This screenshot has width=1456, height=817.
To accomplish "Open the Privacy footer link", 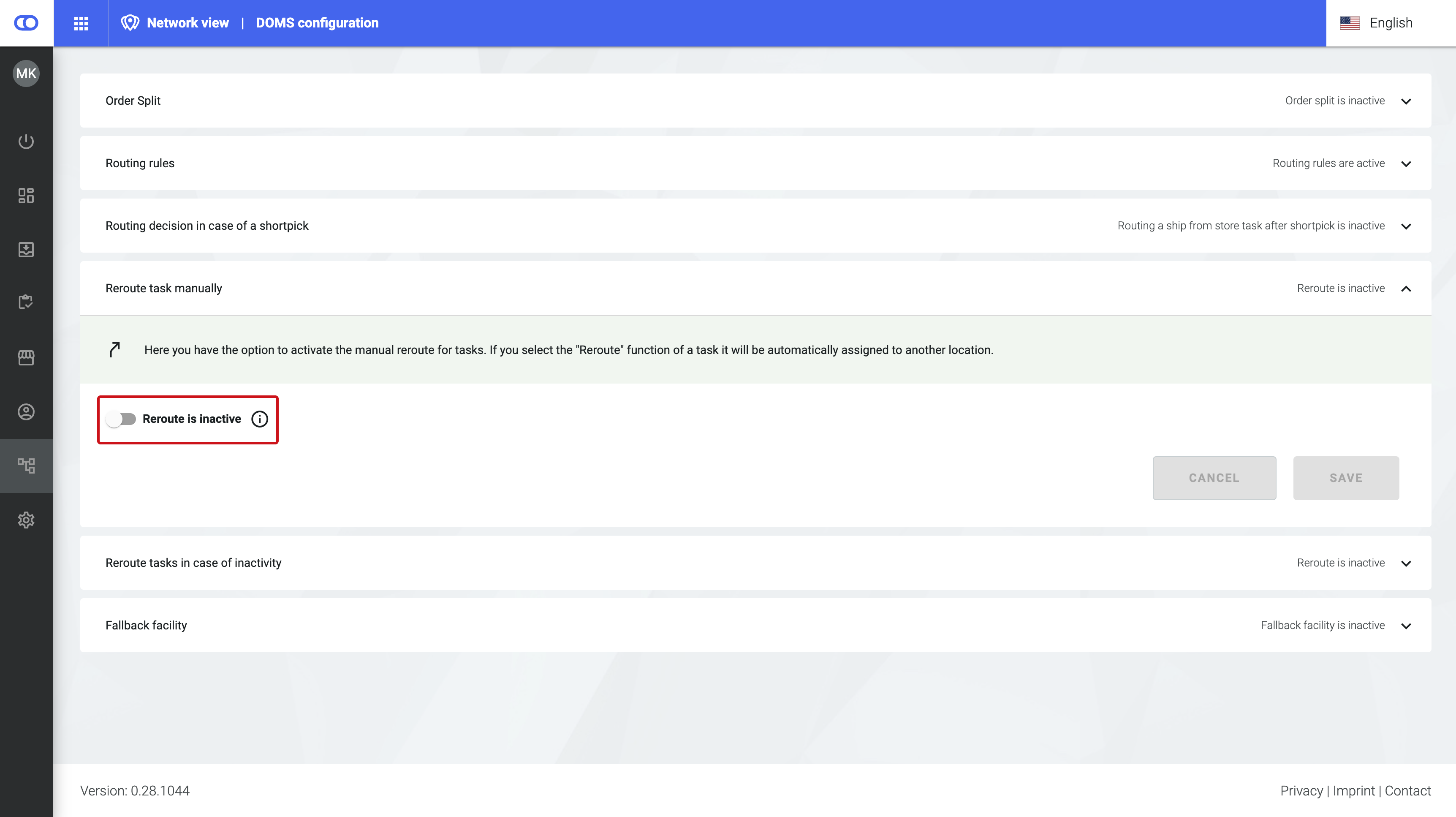I will point(1301,790).
